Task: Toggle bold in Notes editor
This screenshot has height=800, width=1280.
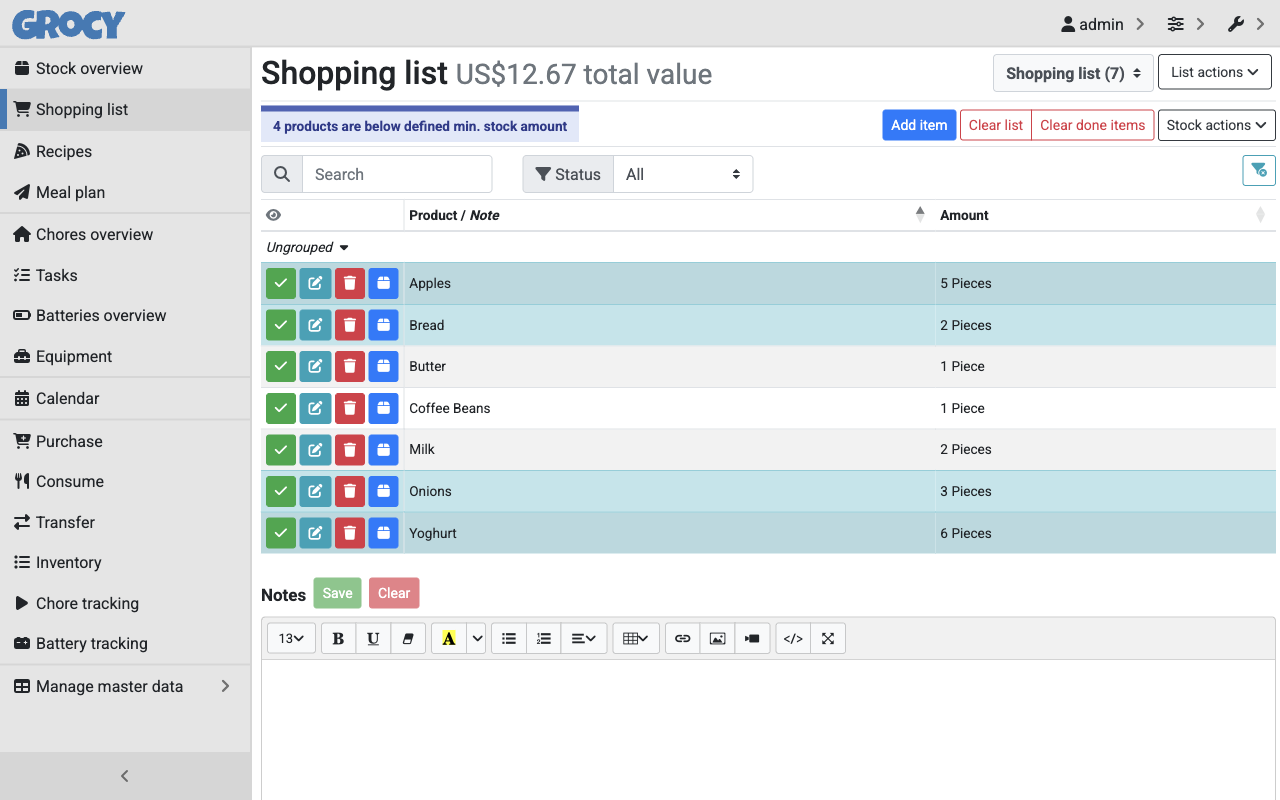Action: tap(338, 638)
